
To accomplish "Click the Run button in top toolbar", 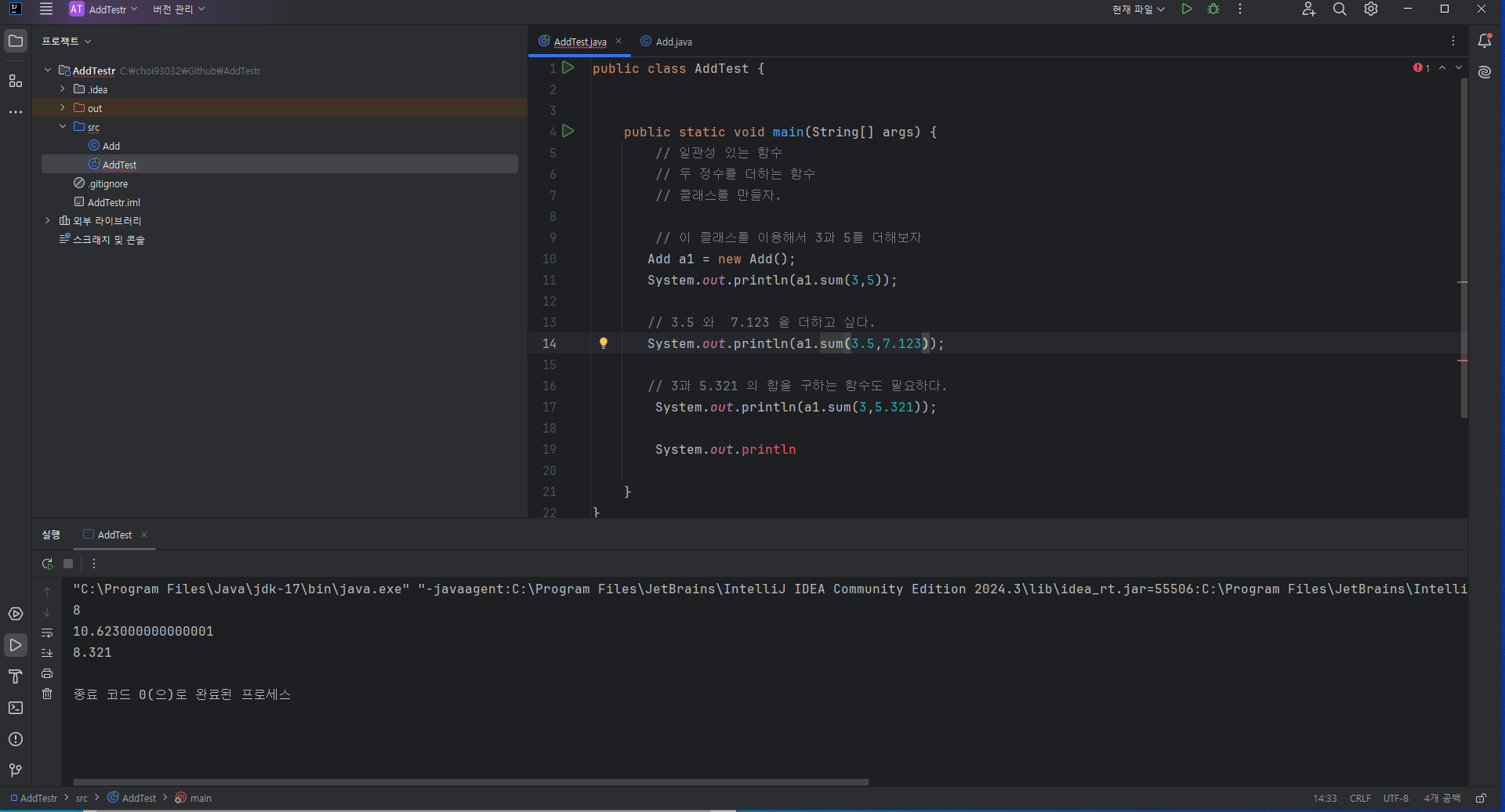I will coord(1187,9).
